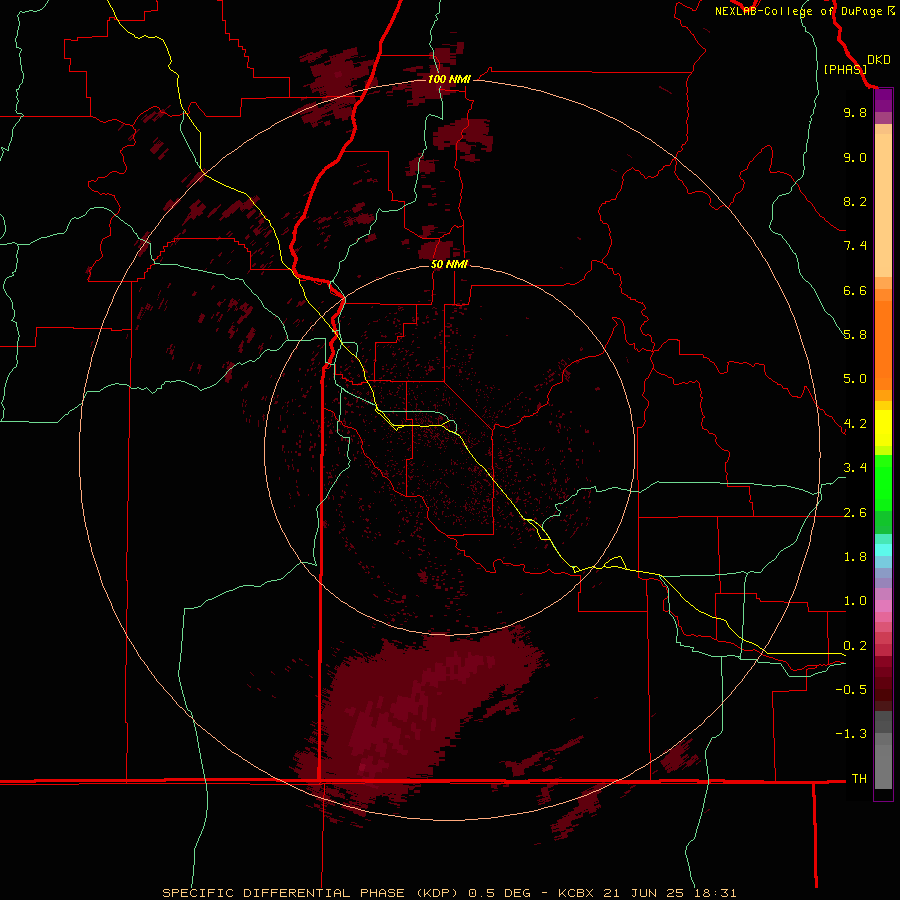Pick the yellow band of the color scale
The width and height of the screenshot is (900, 900).
click(x=883, y=428)
